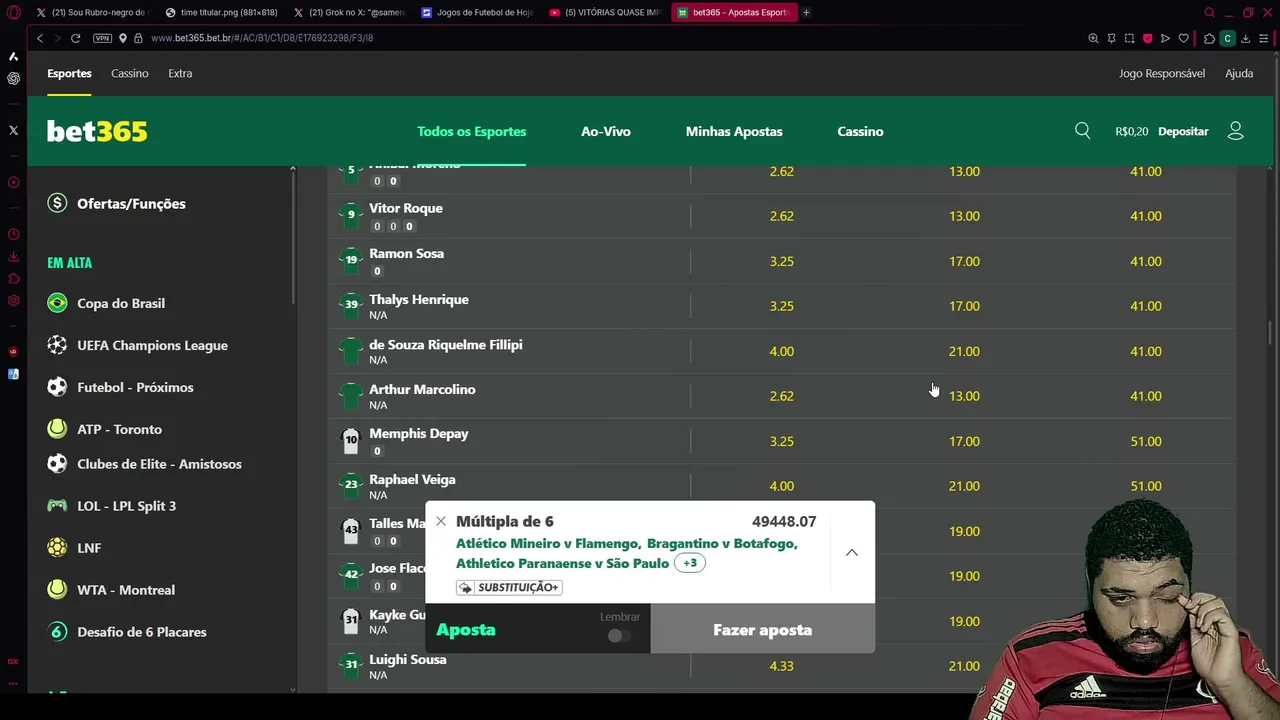
Task: Open the account profile icon
Action: click(x=1236, y=131)
